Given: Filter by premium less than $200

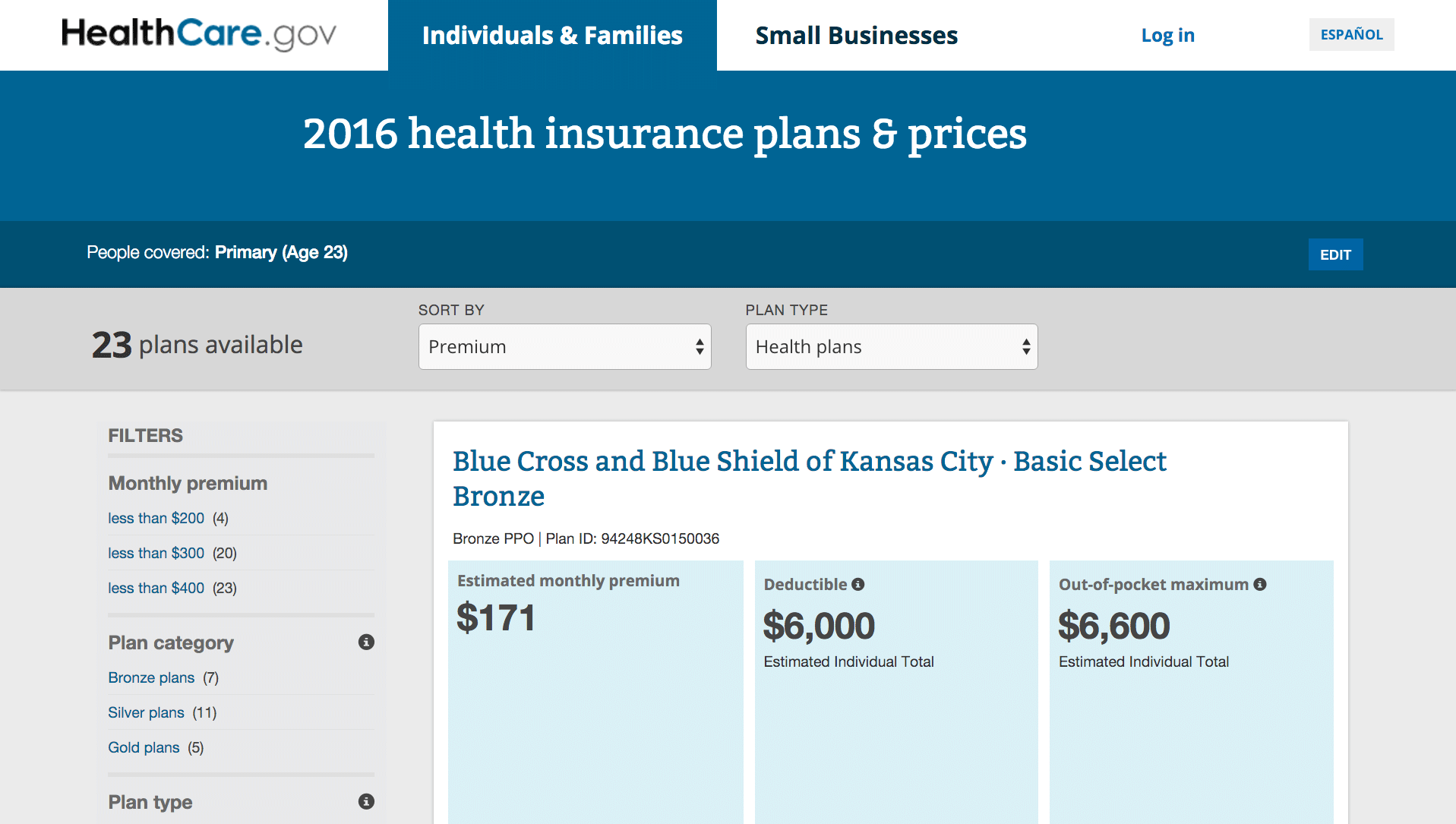Looking at the screenshot, I should click(156, 518).
